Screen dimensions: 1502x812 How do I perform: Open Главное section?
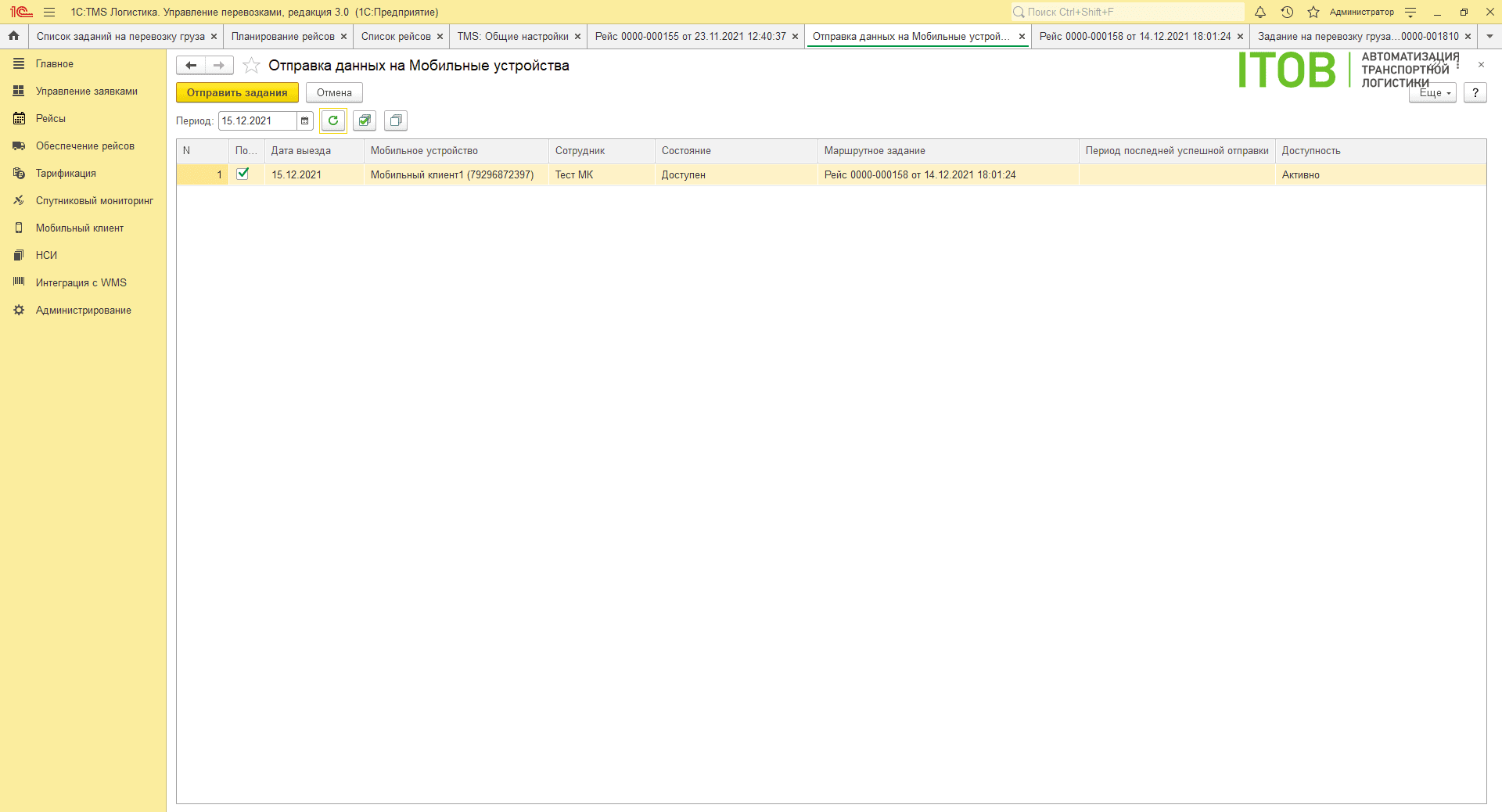pyautogui.click(x=83, y=64)
